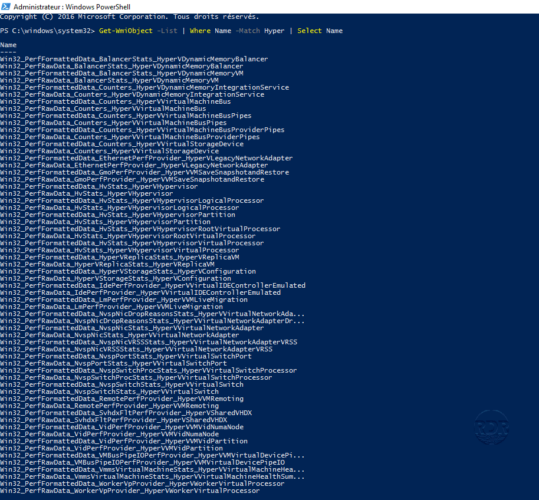The width and height of the screenshot is (539, 500).
Task: Click truncated Win32_PerfFormattedData_NvspNicDropReasonsStats_HyperVVirtualNetworkAda... line
Action: (x=152, y=314)
